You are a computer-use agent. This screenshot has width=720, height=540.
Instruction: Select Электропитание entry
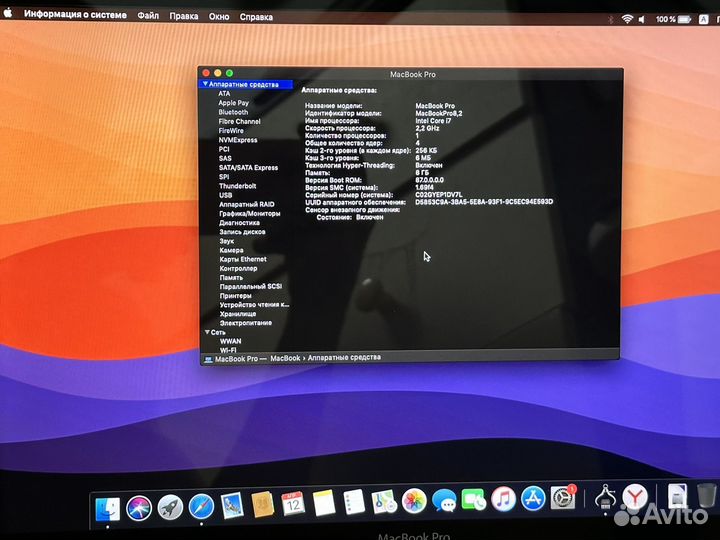(246, 323)
